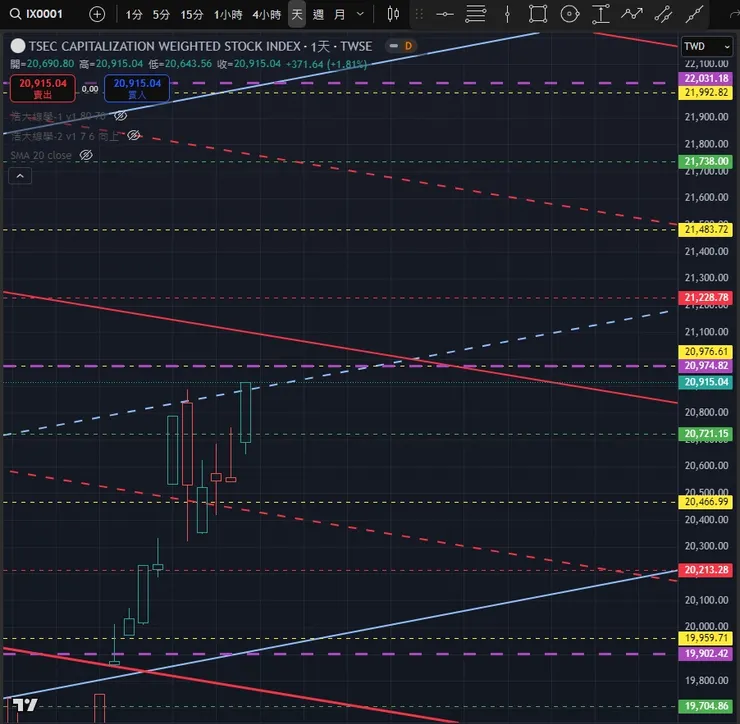Viewport: 740px width, 724px height.
Task: Select the text measure I-beam tool
Action: (x=600, y=14)
